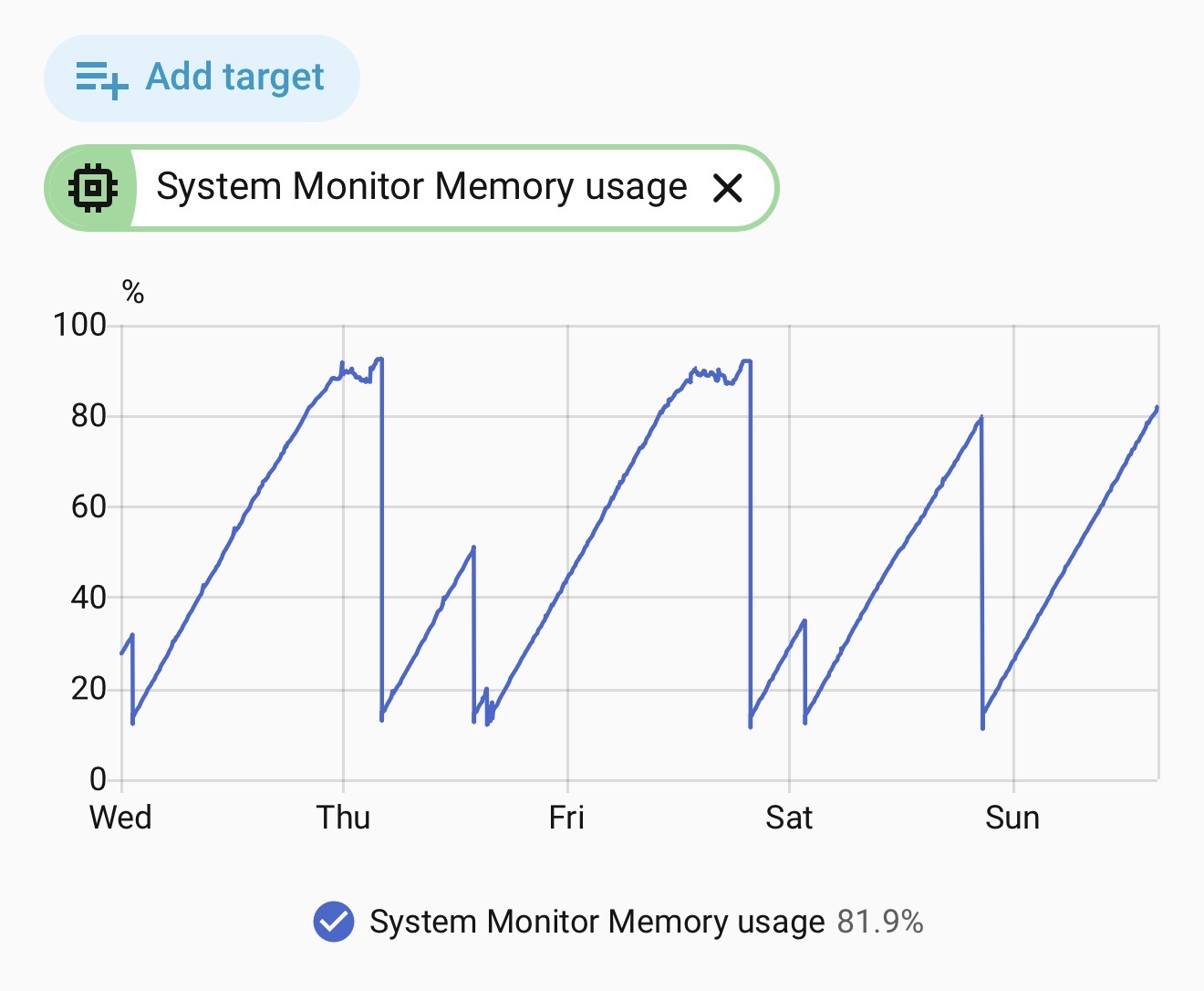1204x991 pixels.
Task: Click the 60 label on the percent axis
Action: point(89,506)
